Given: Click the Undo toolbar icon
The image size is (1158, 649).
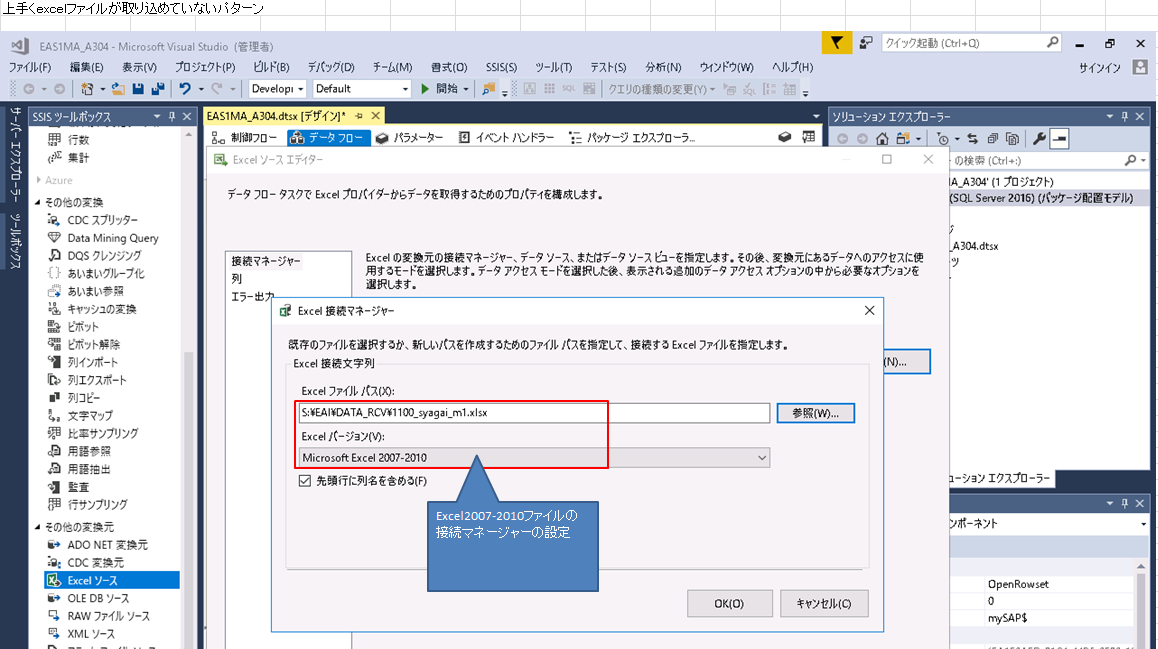Looking at the screenshot, I should [185, 89].
